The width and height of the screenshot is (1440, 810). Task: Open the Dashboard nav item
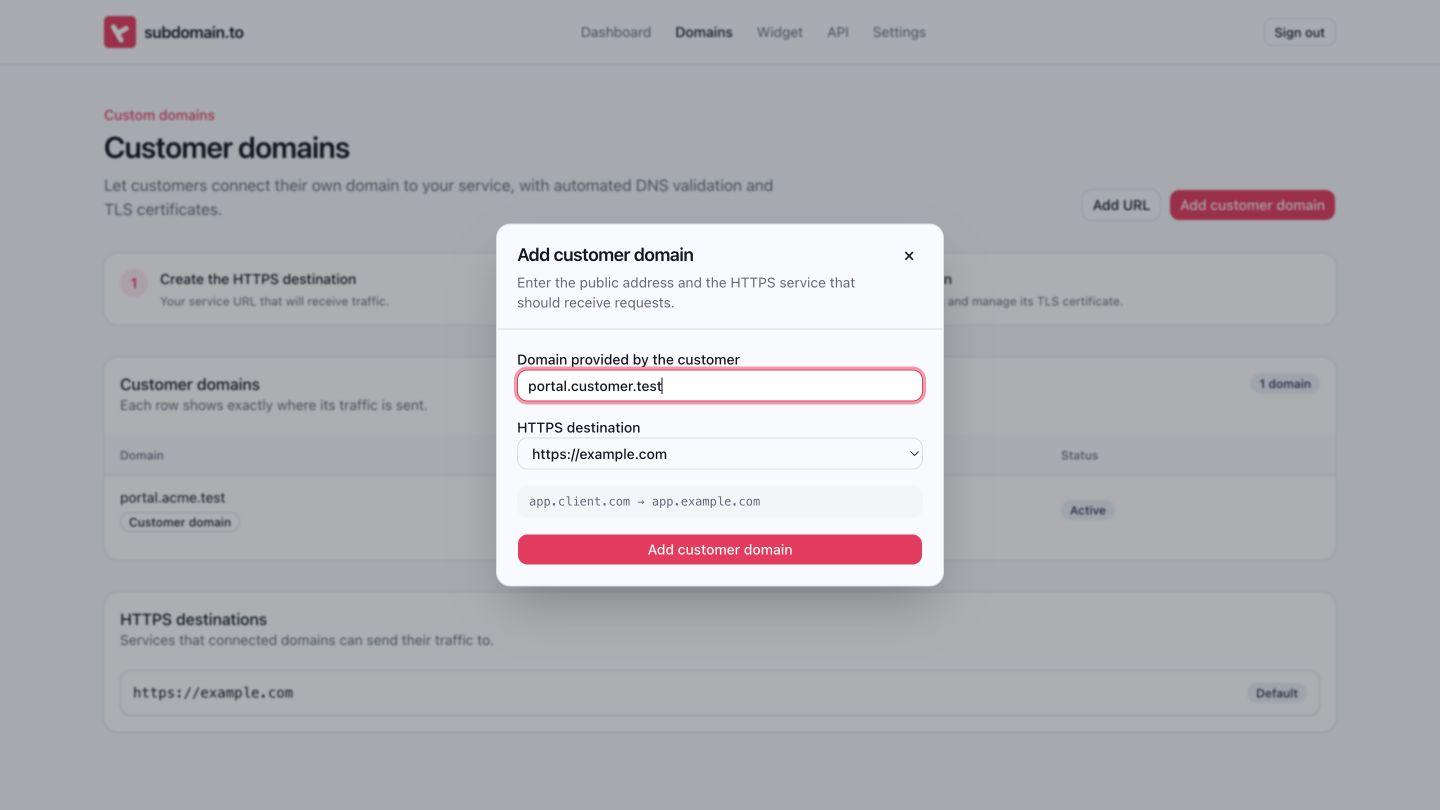click(616, 32)
